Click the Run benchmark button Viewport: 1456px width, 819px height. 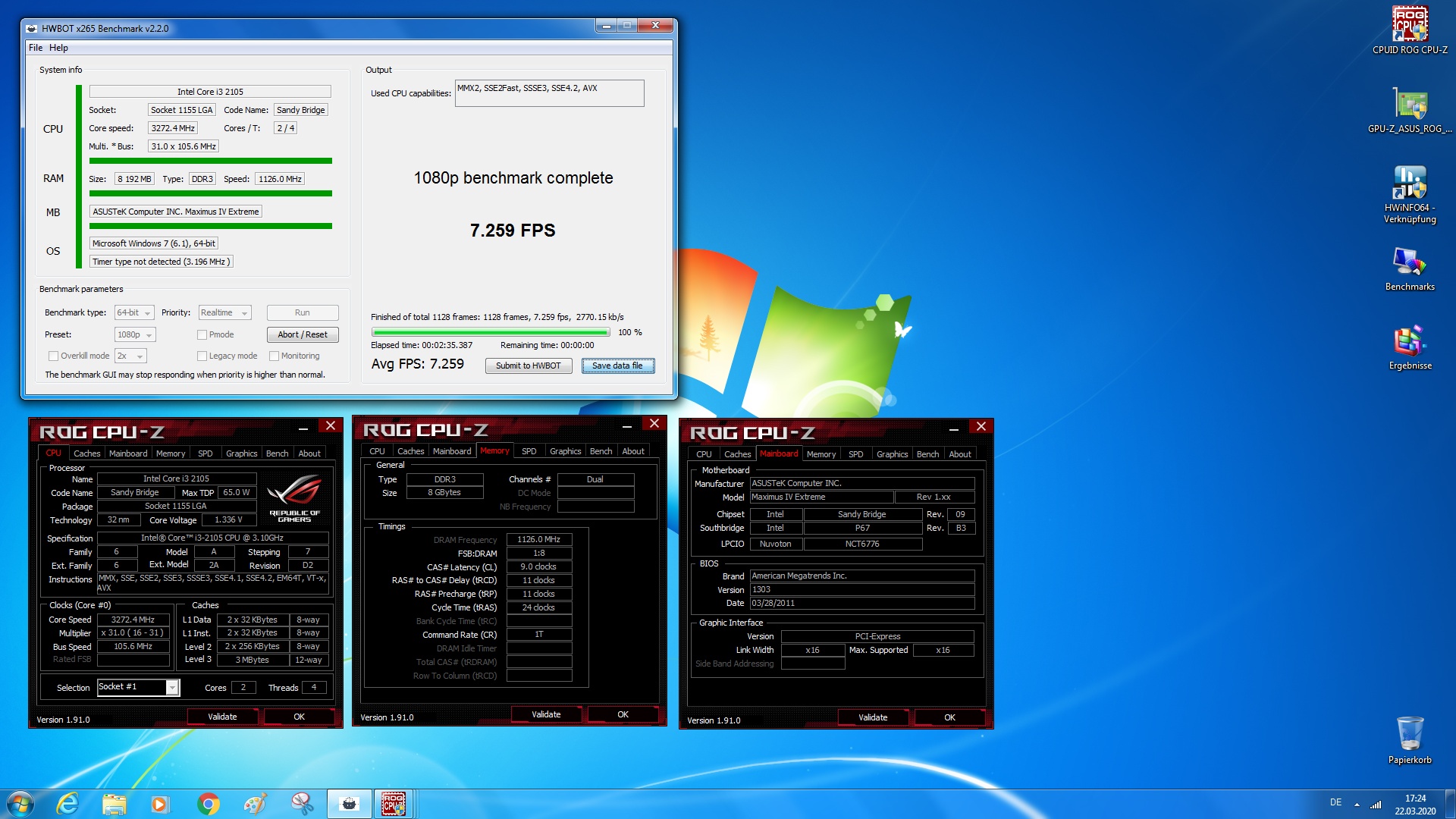point(302,312)
